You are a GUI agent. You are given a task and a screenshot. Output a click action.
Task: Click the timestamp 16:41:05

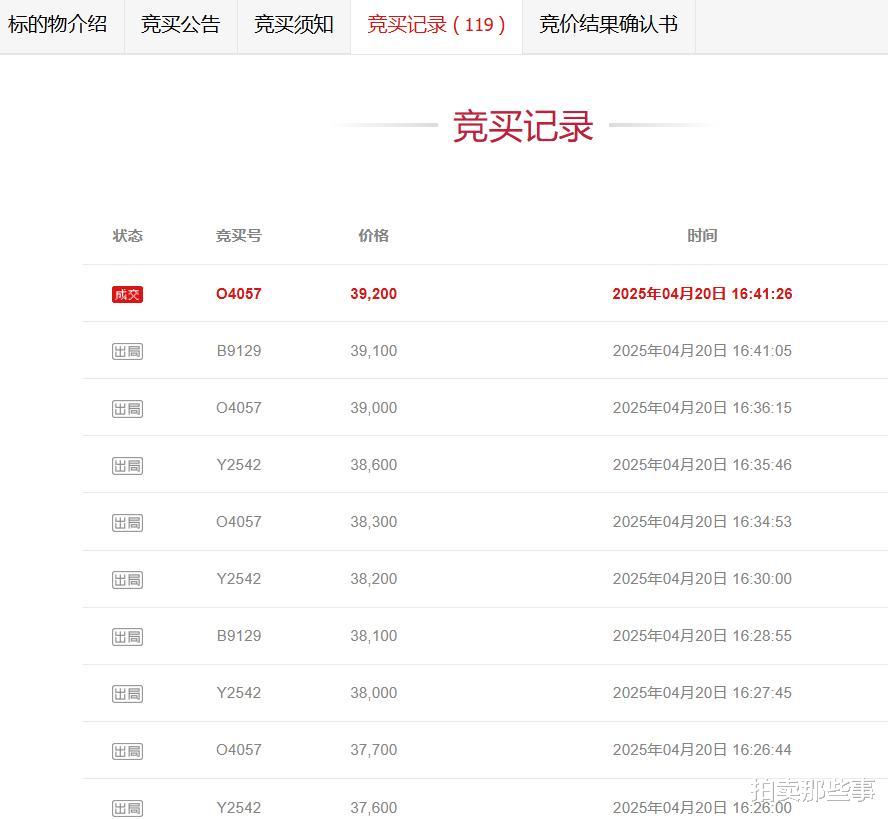[x=762, y=351]
